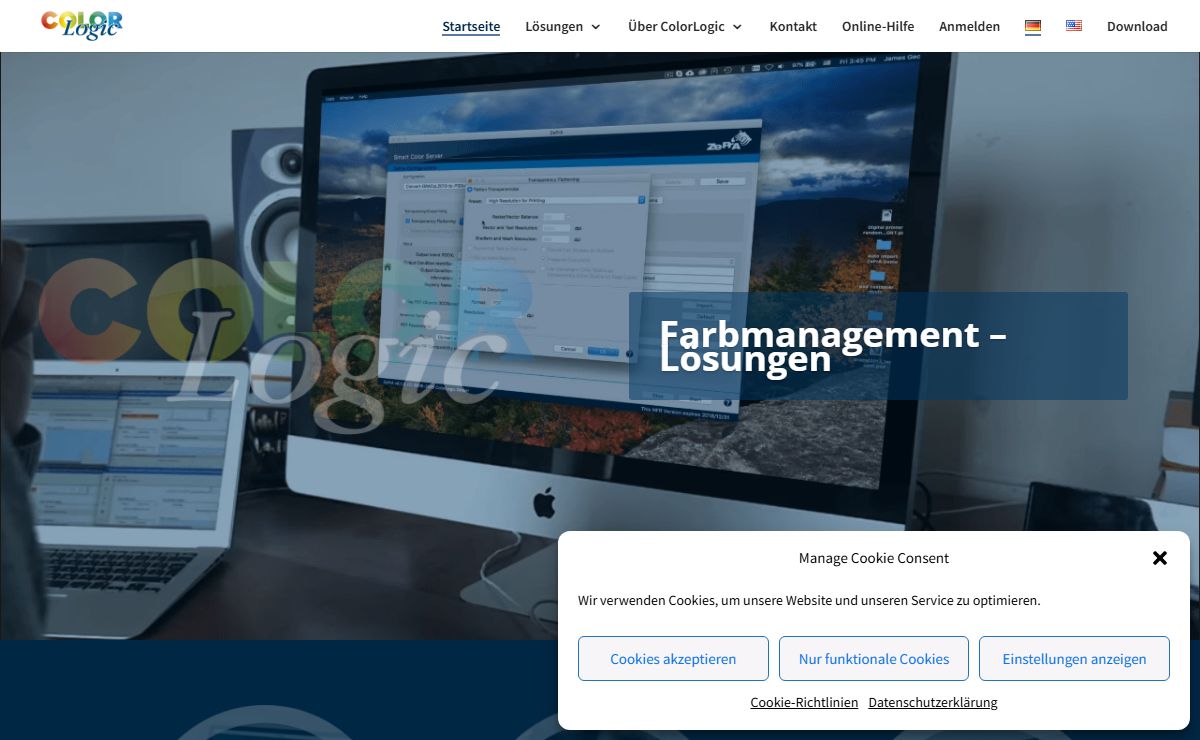Click the cookie notice text about Website optimieren
The height and width of the screenshot is (740, 1200).
pyautogui.click(x=809, y=601)
